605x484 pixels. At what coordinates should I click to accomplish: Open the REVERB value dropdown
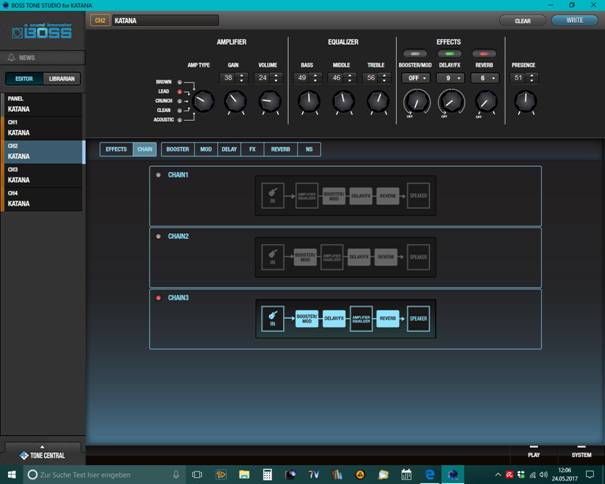click(x=485, y=78)
